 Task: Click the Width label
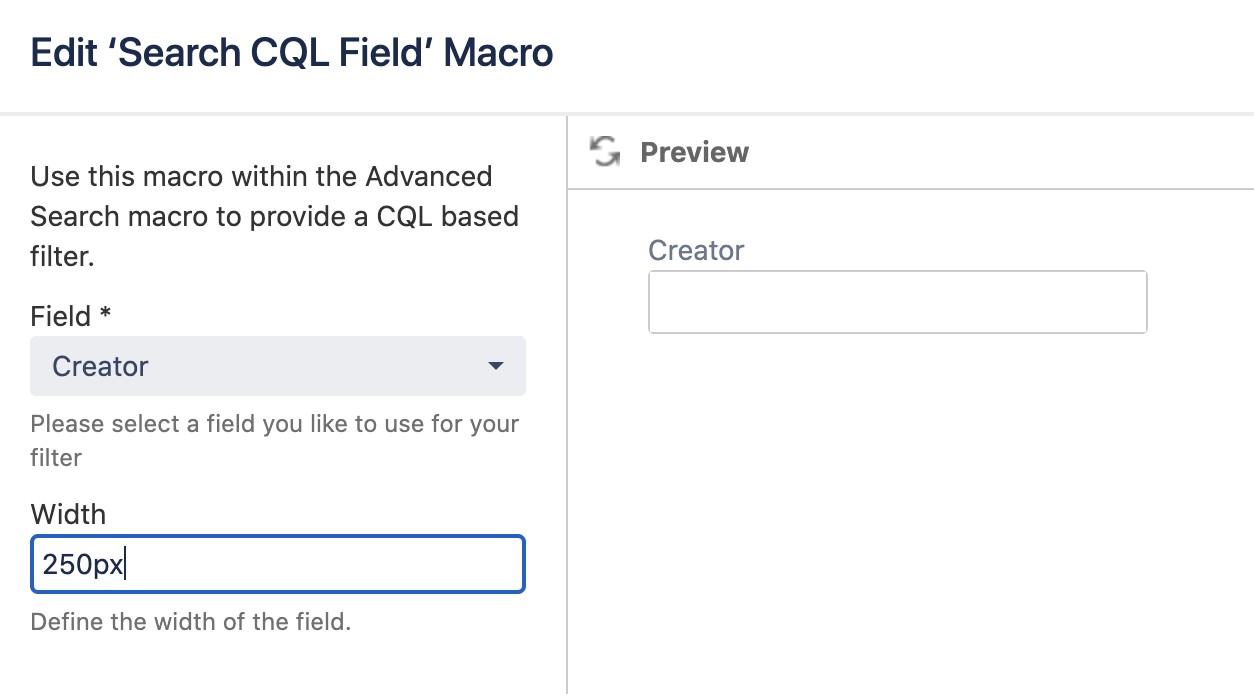[x=68, y=514]
